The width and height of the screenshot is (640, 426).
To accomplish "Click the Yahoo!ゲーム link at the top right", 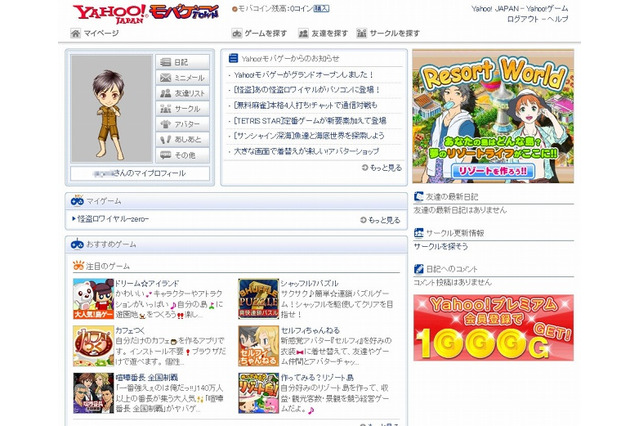I will pos(547,9).
